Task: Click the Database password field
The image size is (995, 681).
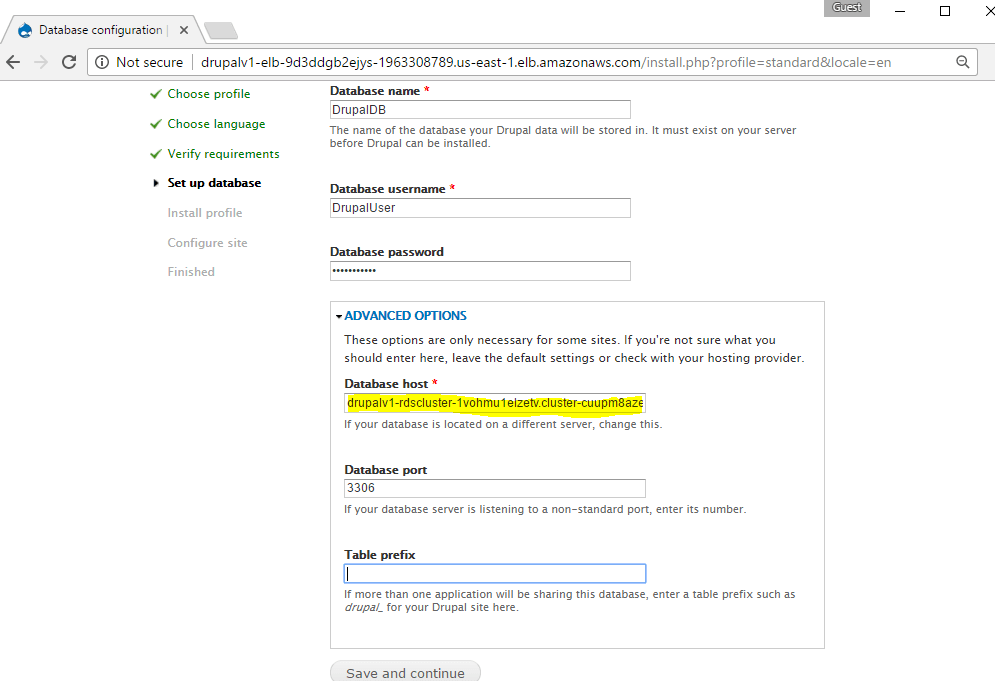Action: coord(480,271)
